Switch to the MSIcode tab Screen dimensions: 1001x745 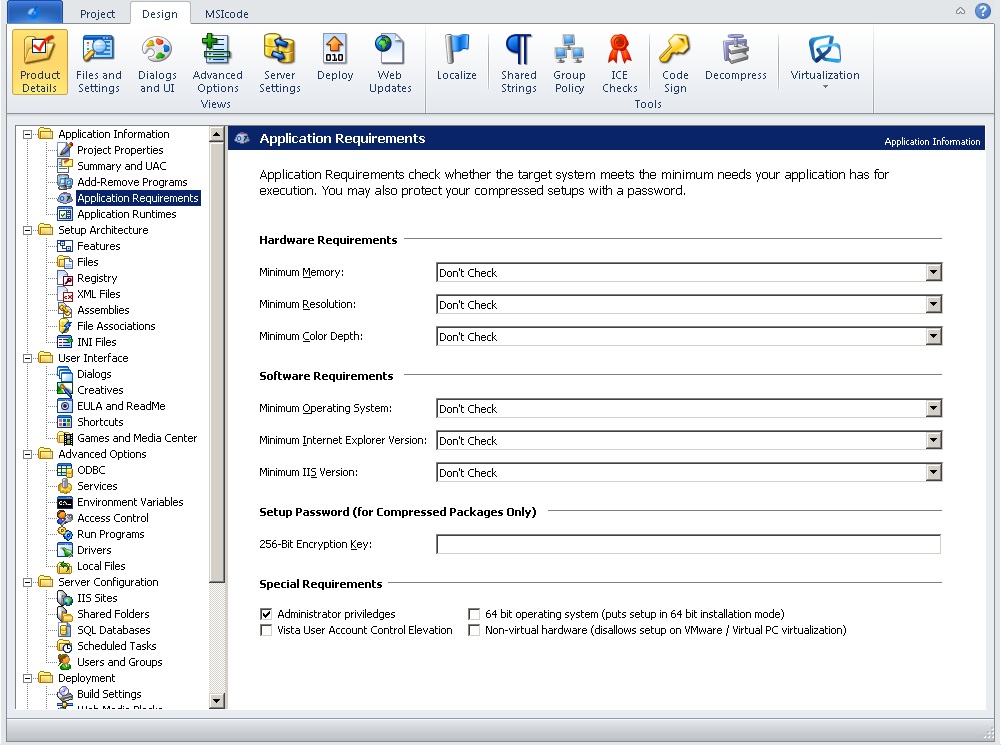(227, 14)
